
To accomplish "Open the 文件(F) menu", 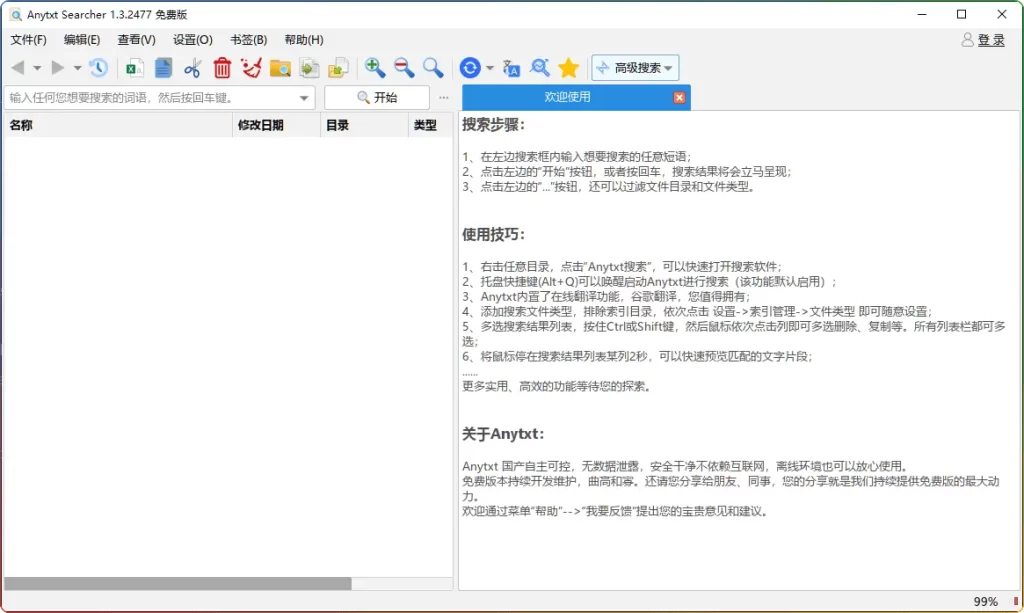I will pos(29,40).
